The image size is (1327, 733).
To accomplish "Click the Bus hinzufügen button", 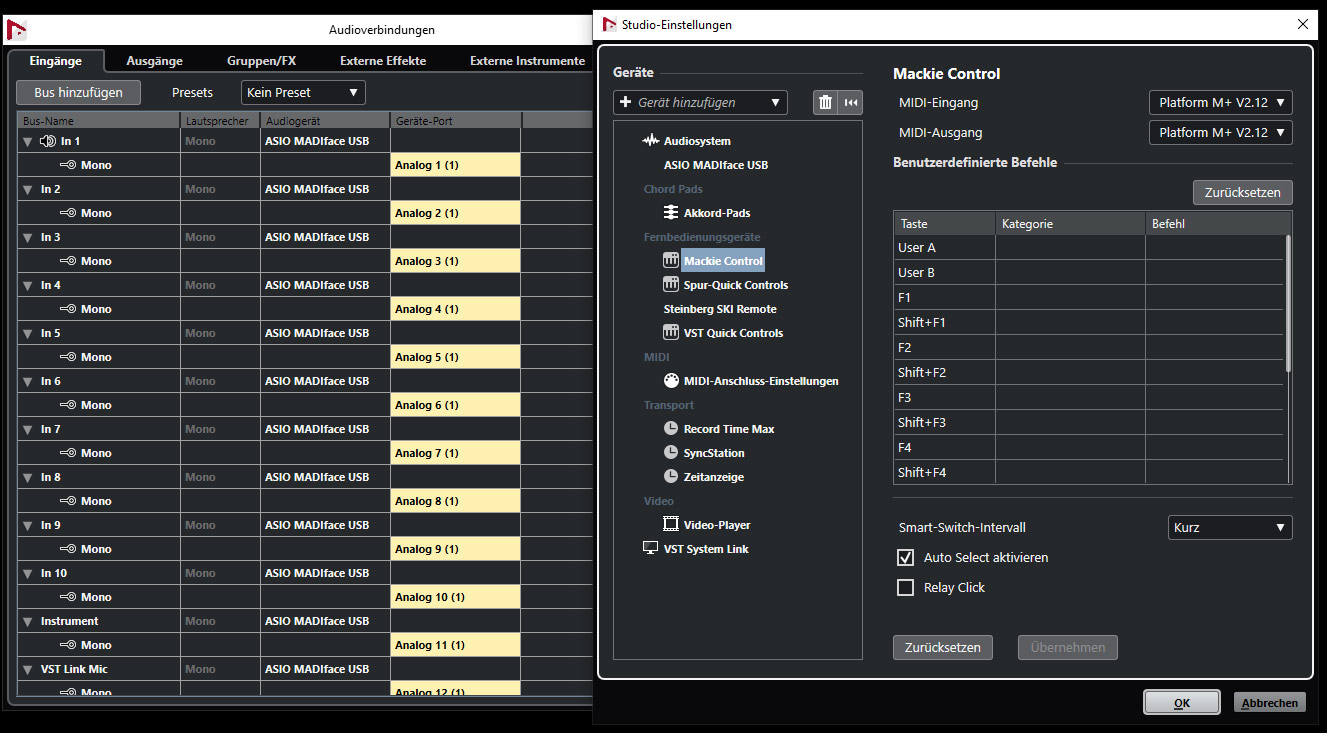I will pyautogui.click(x=78, y=92).
